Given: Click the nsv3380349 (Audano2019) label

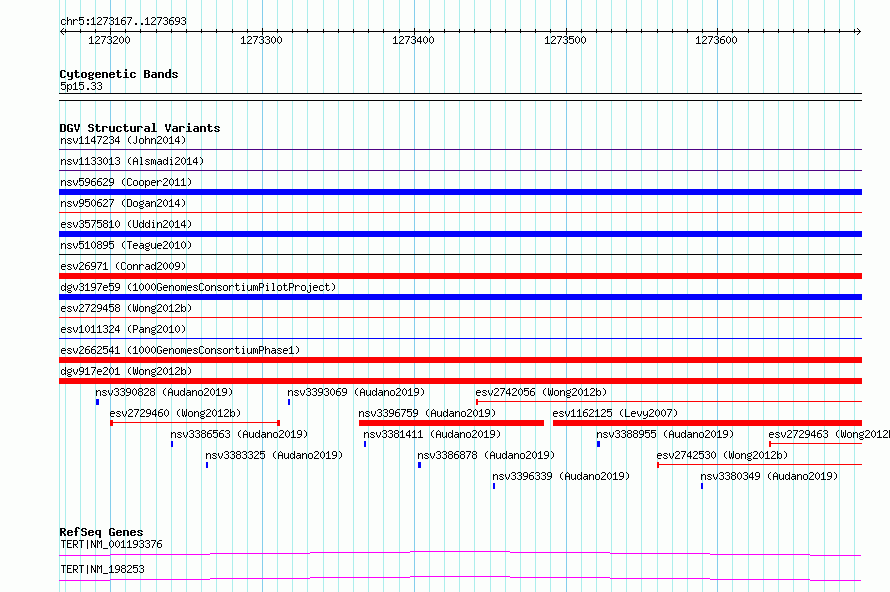Looking at the screenshot, I should click(769, 476).
